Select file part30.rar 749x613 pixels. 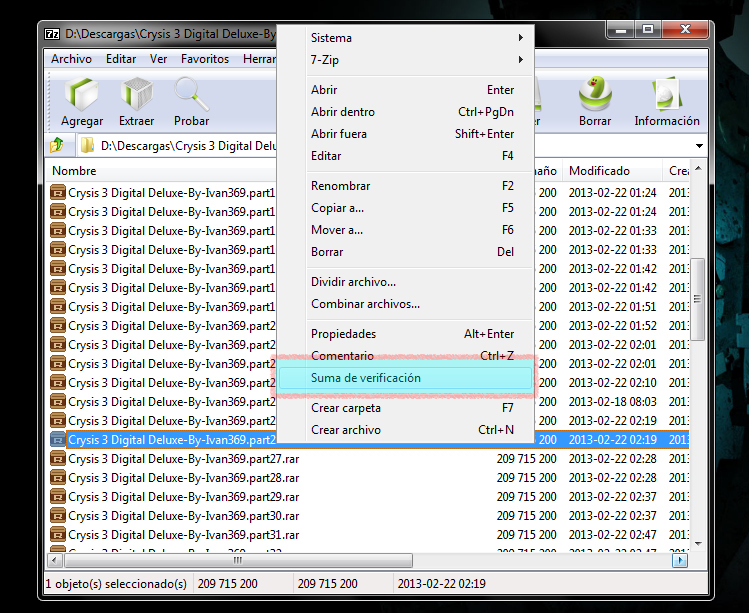tap(184, 516)
